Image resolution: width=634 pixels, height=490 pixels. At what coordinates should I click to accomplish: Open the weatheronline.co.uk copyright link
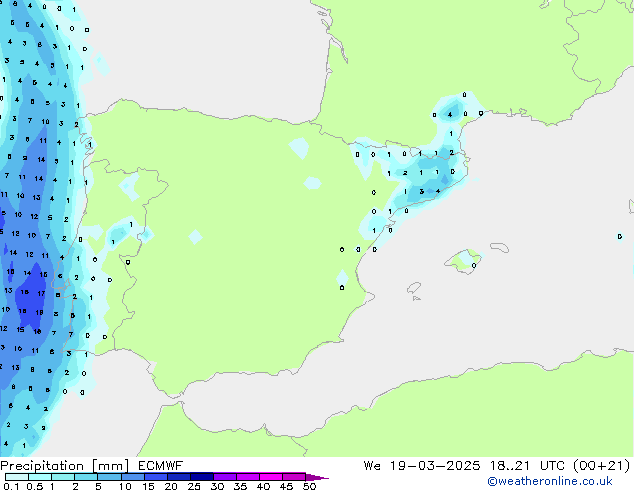pyautogui.click(x=550, y=481)
